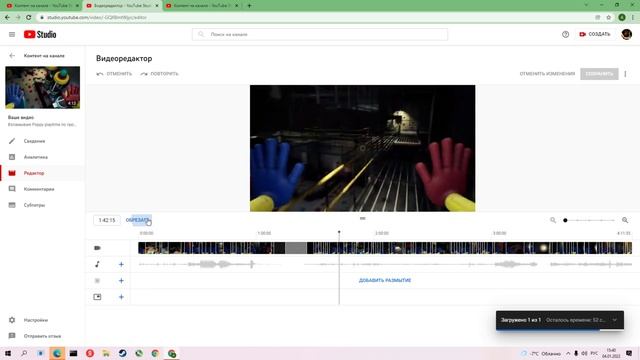Screen dimensions: 640x360
Task: Click the video filmstrip track
Action: (x=385, y=248)
